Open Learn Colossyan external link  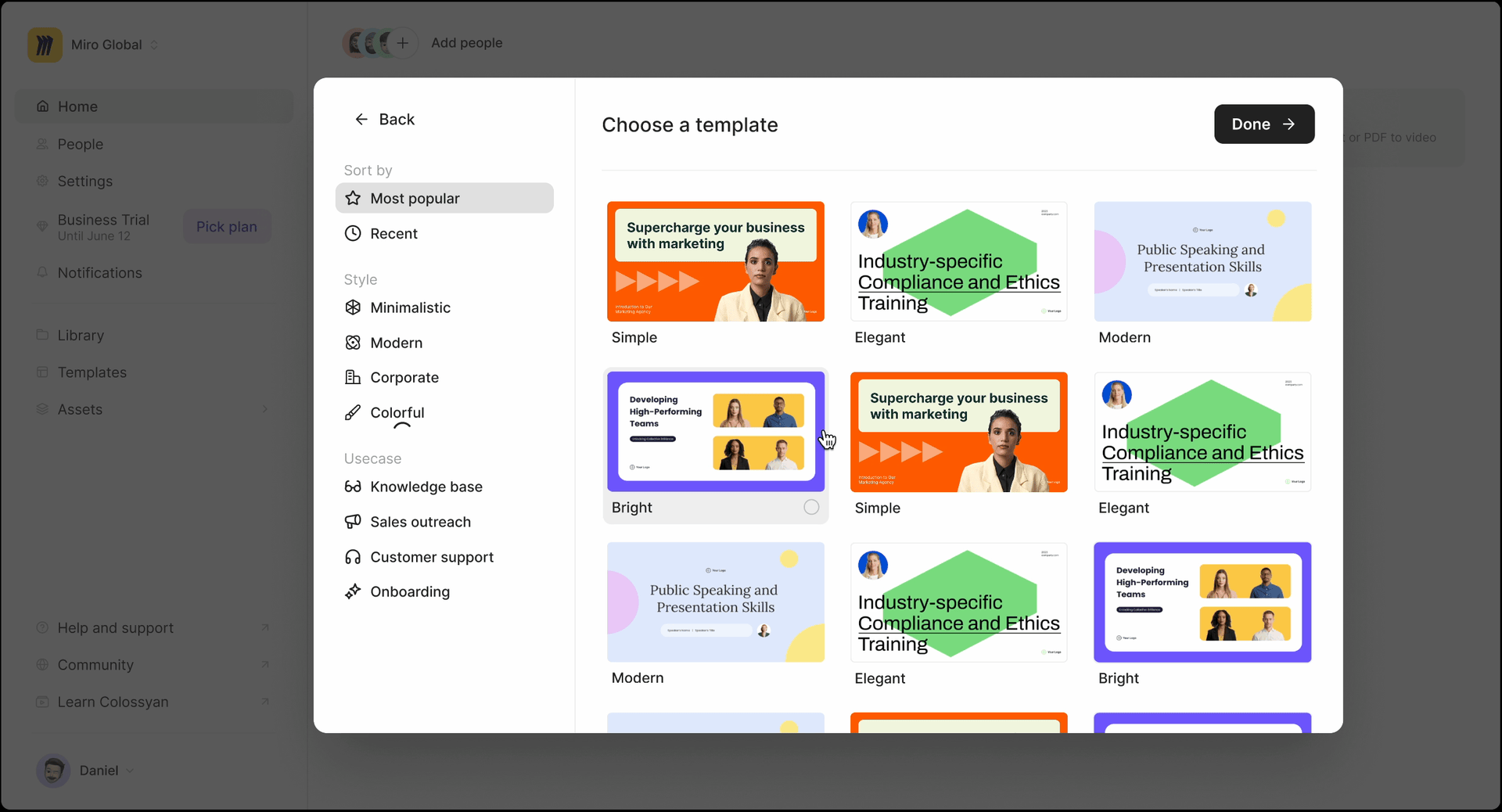[264, 702]
